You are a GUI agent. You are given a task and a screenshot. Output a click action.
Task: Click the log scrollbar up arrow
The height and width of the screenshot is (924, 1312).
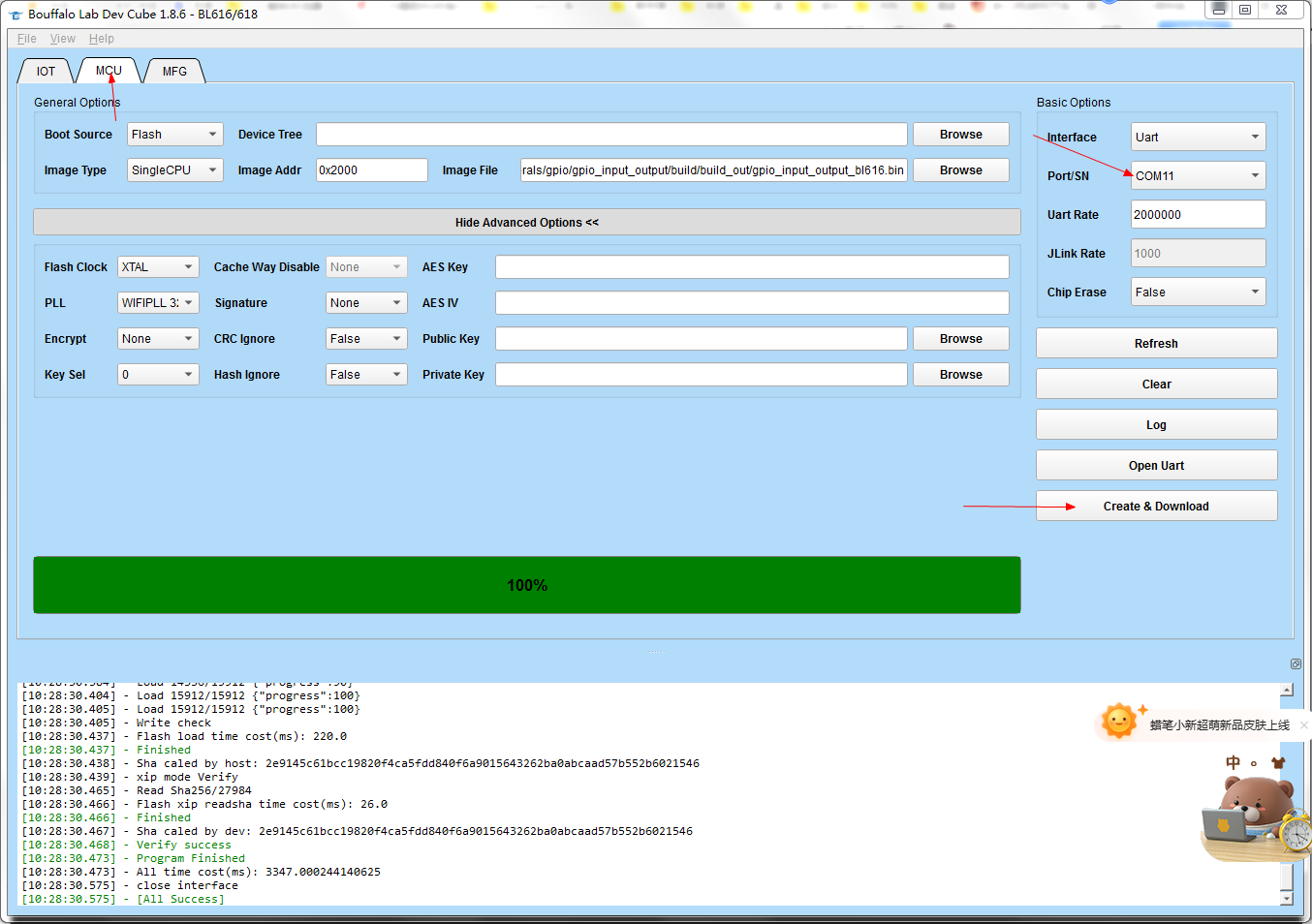point(1287,691)
